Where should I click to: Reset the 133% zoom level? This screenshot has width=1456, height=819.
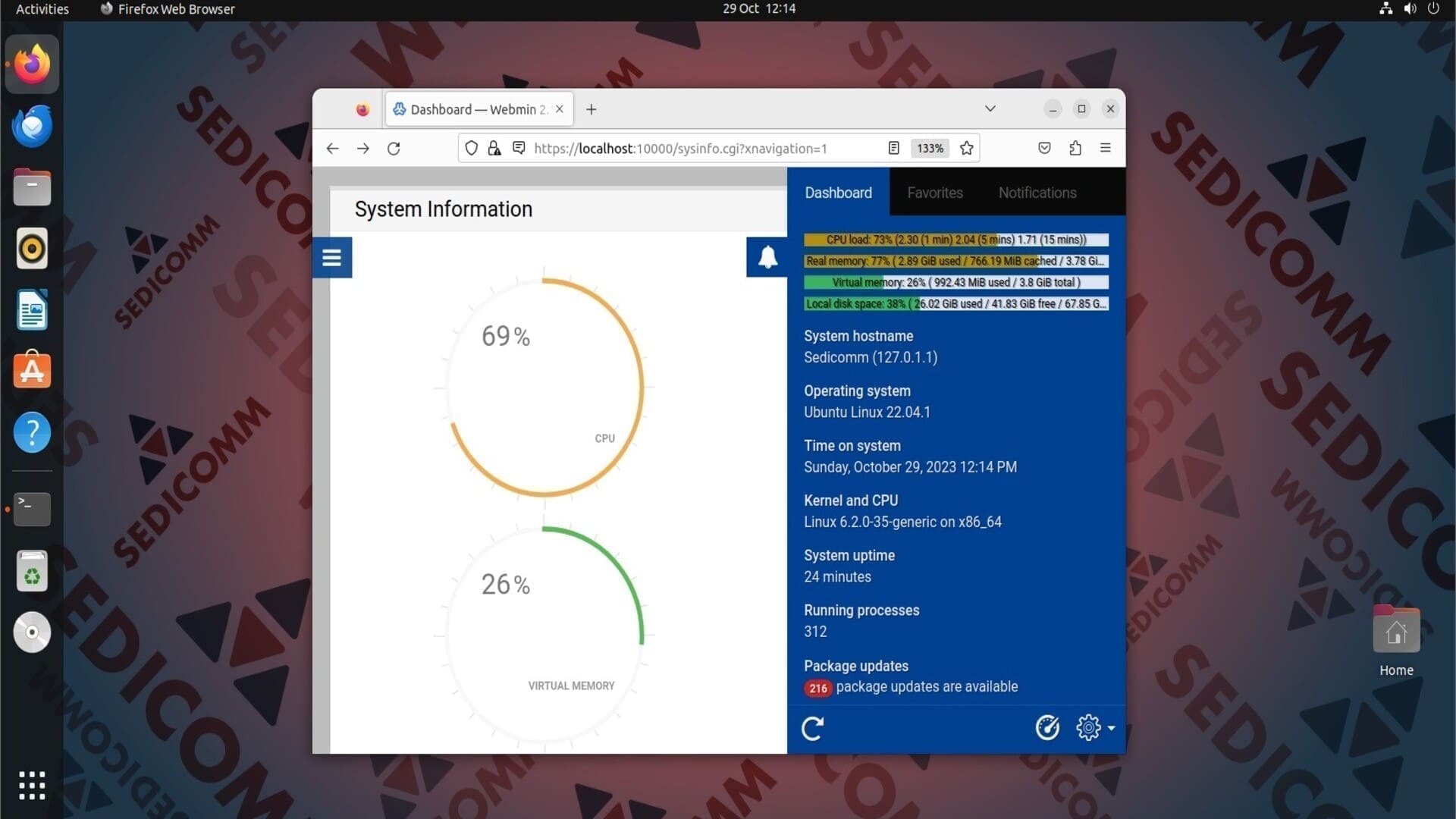930,149
